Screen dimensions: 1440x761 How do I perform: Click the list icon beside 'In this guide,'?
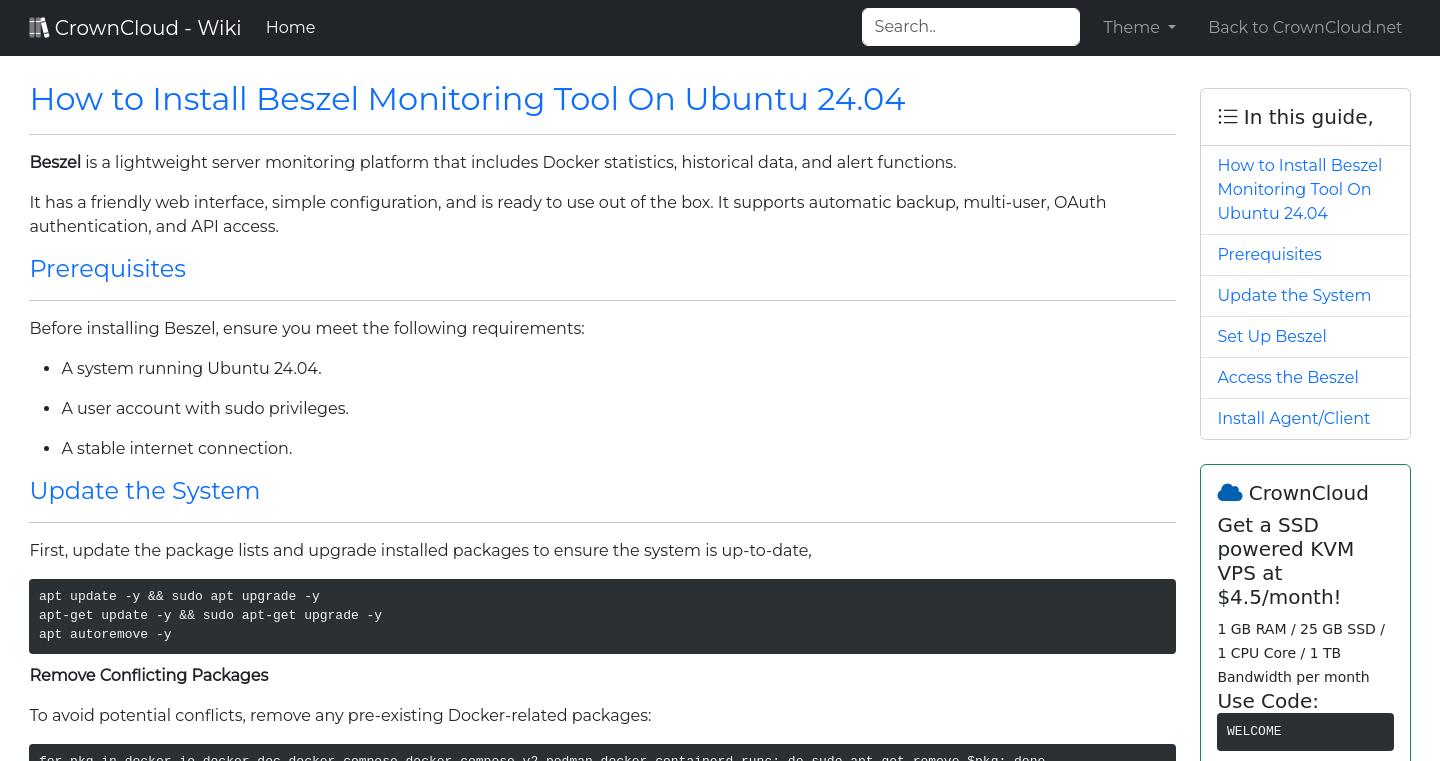tap(1227, 116)
